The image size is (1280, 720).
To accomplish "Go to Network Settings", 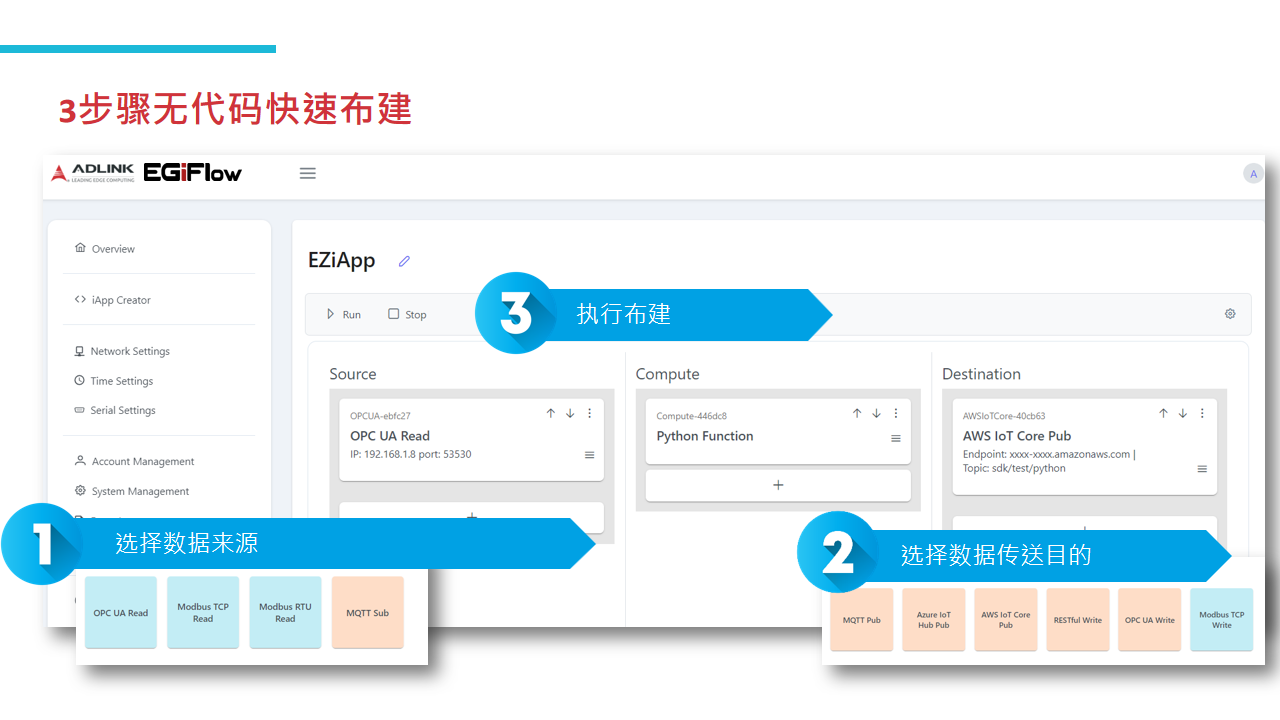I will 122,351.
